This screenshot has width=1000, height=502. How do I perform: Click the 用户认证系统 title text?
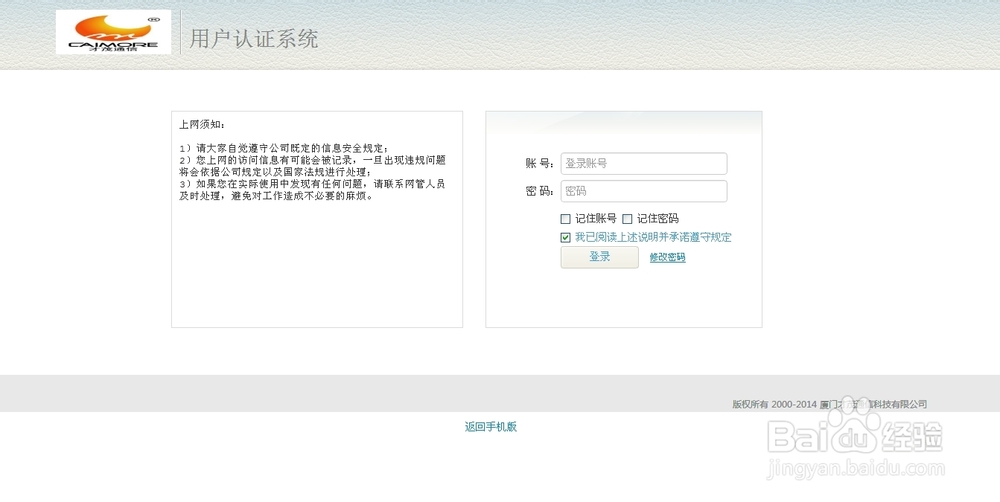pos(254,39)
